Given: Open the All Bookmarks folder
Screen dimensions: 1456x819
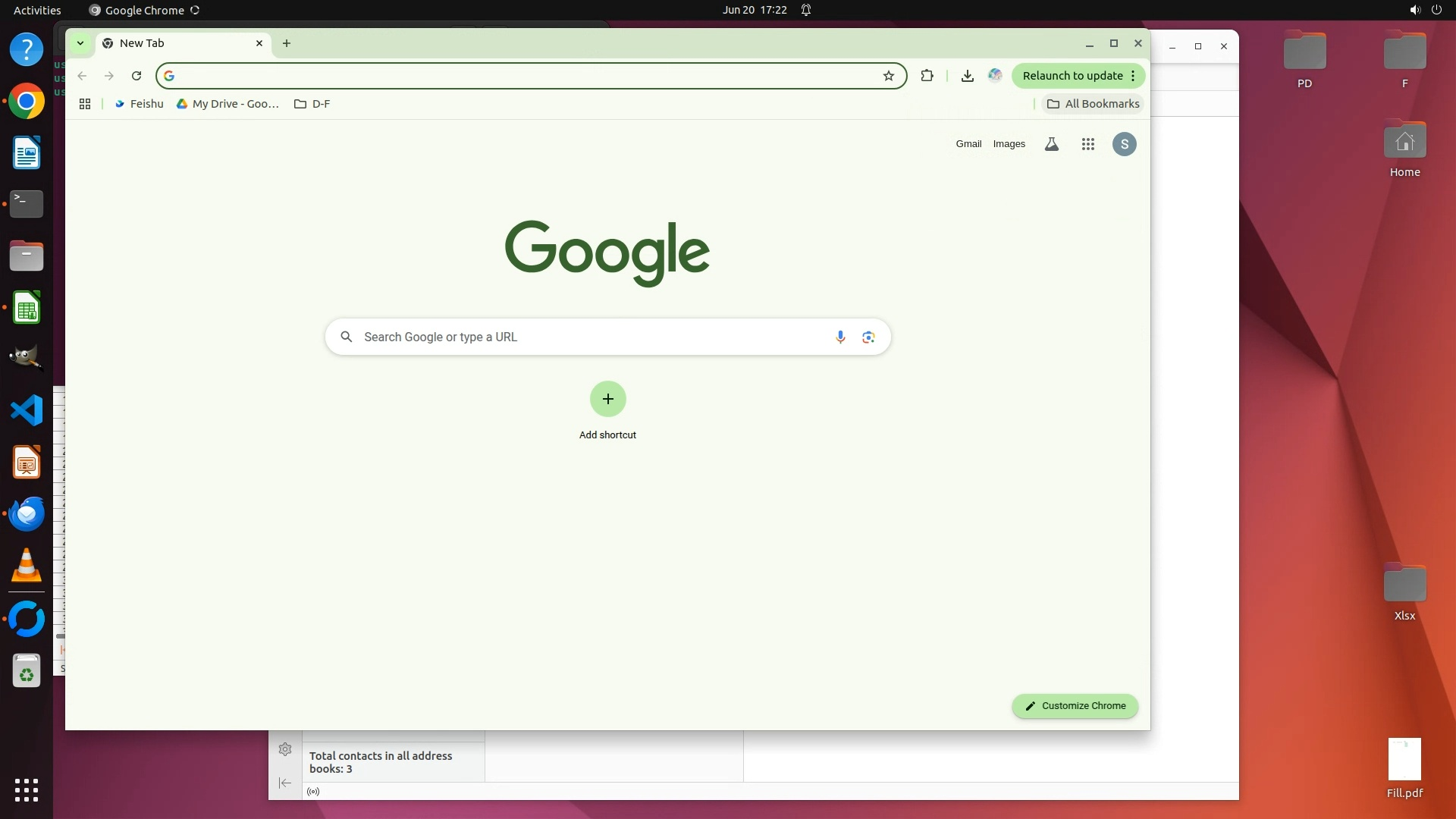Looking at the screenshot, I should [x=1093, y=104].
